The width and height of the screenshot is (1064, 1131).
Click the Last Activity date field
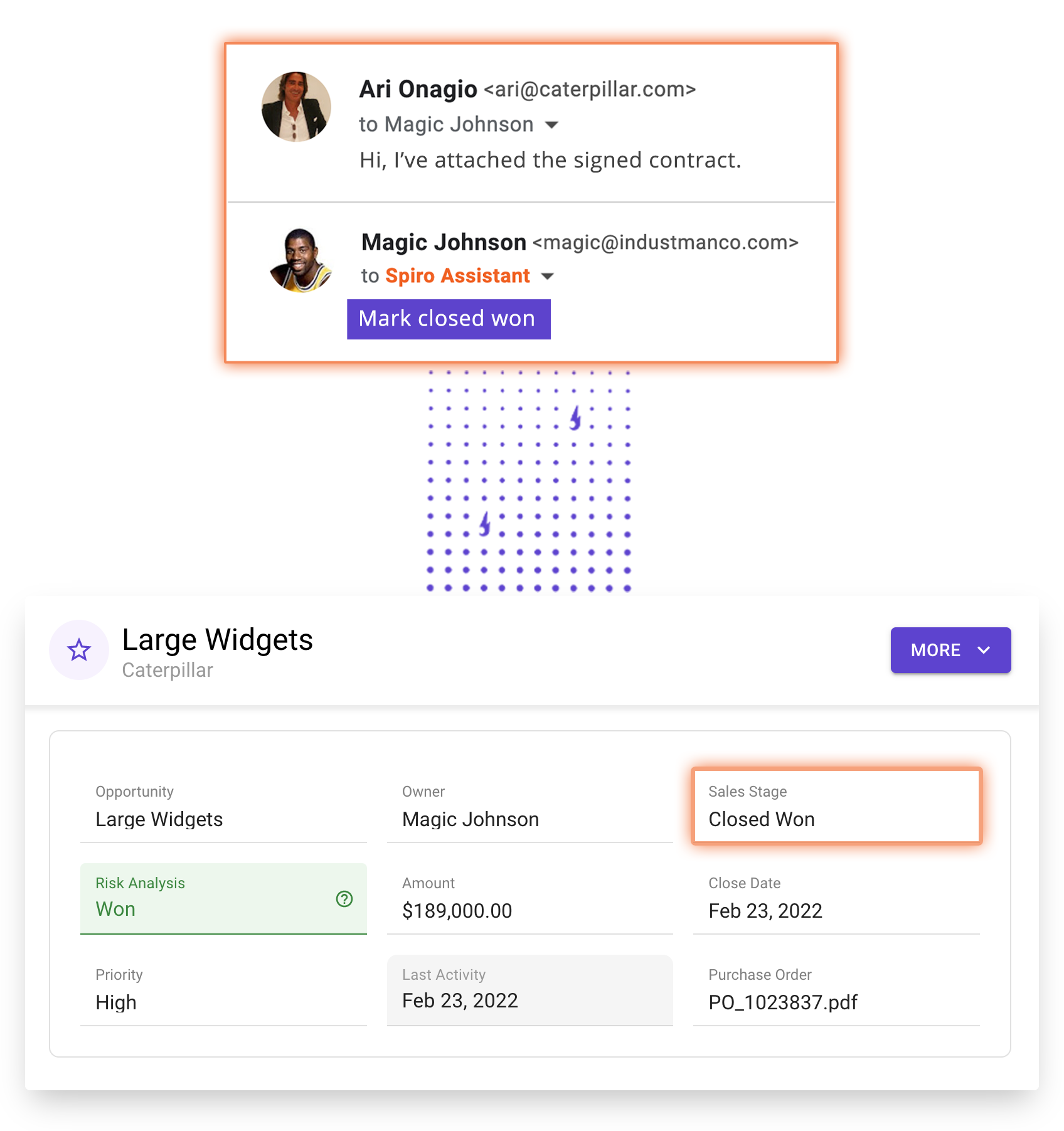(x=530, y=990)
